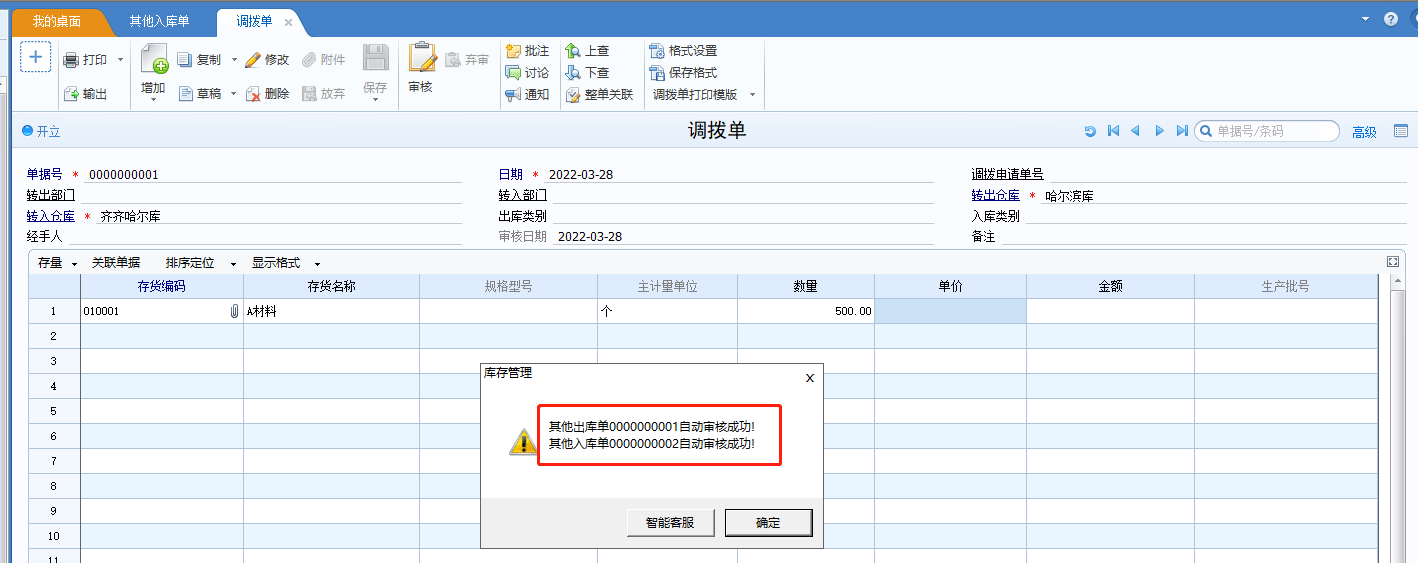Click the 上查 trace-up button
Viewport: 1418px width, 563px height.
587,51
